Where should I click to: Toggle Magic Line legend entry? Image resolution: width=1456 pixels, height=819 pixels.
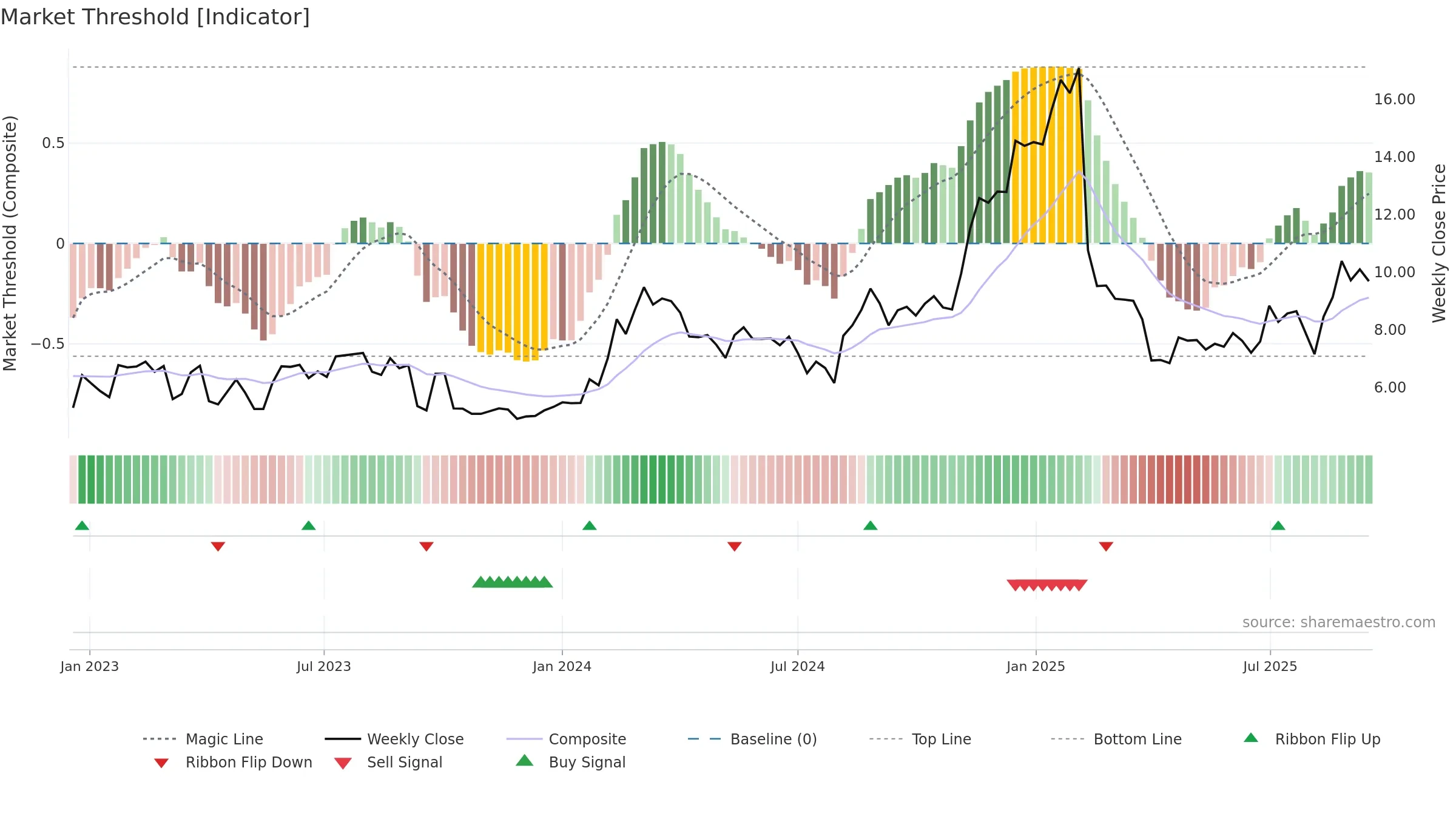tap(203, 739)
